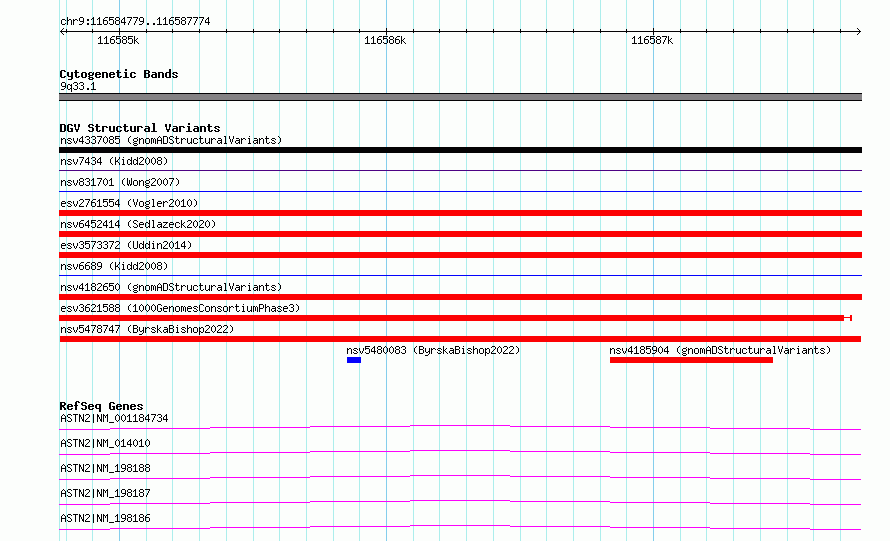Click the 9q33.1 cytogenetic band label
Screen dimensions: 890x541
point(78,86)
